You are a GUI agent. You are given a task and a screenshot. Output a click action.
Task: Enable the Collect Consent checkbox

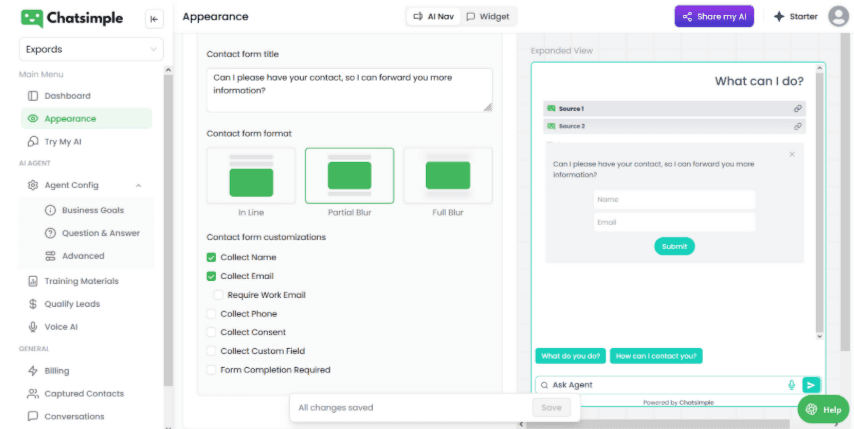pos(211,332)
